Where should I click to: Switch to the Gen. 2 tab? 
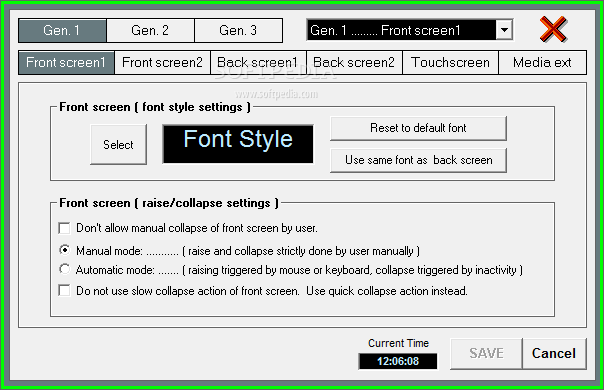coord(150,30)
